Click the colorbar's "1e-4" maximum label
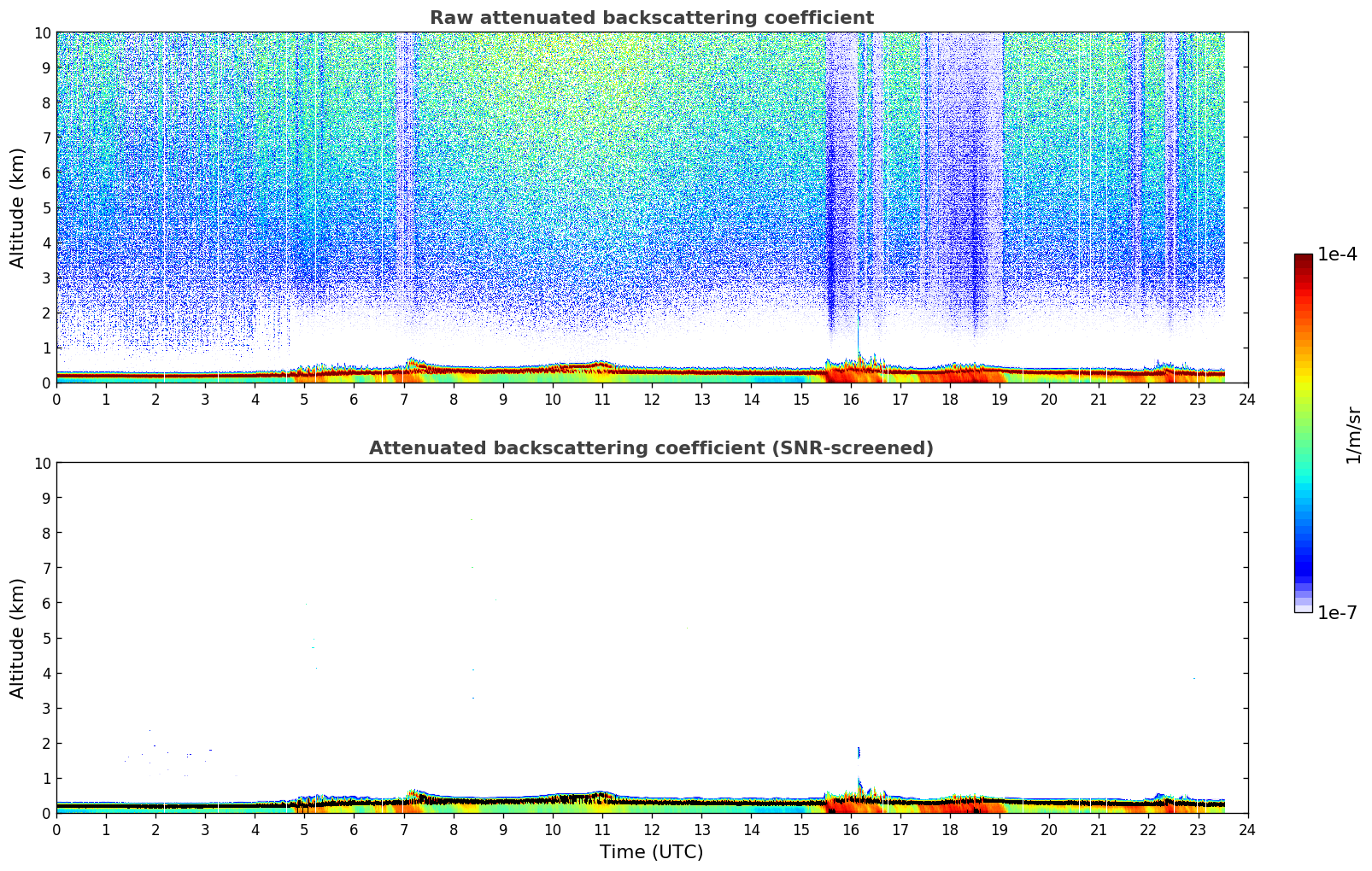 coord(1337,254)
